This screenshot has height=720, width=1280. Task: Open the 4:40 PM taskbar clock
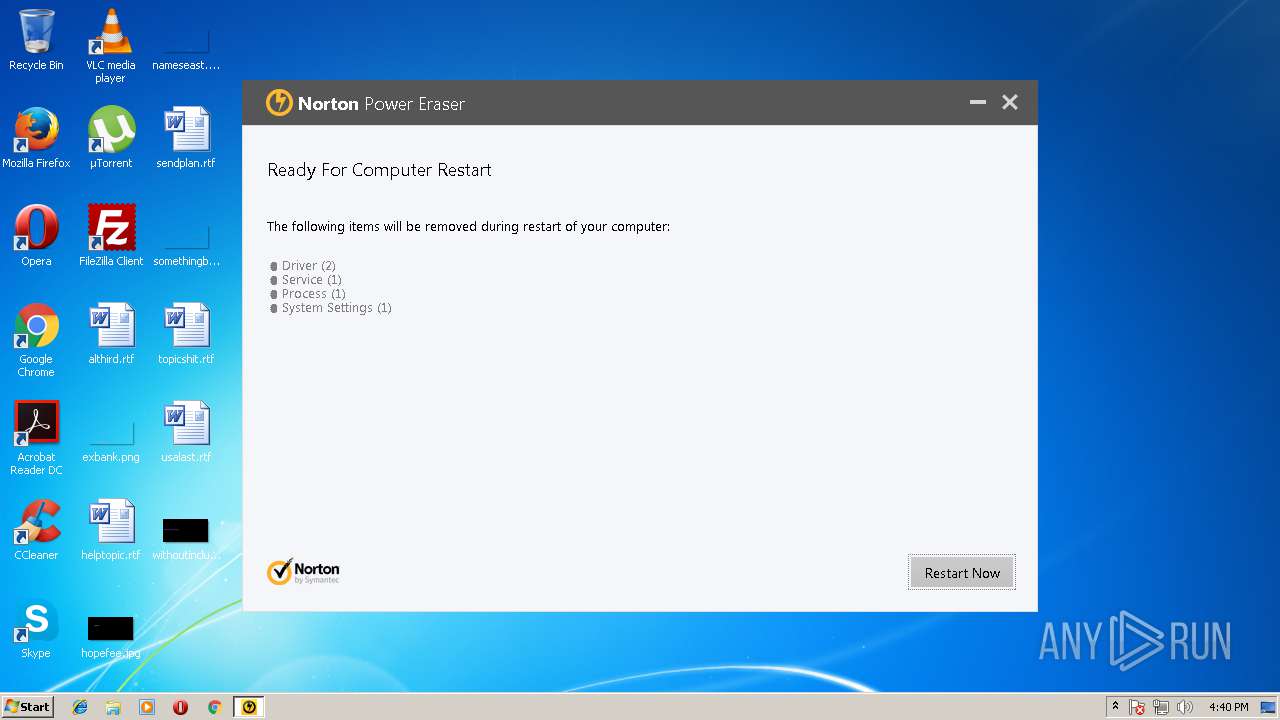[x=1228, y=707]
